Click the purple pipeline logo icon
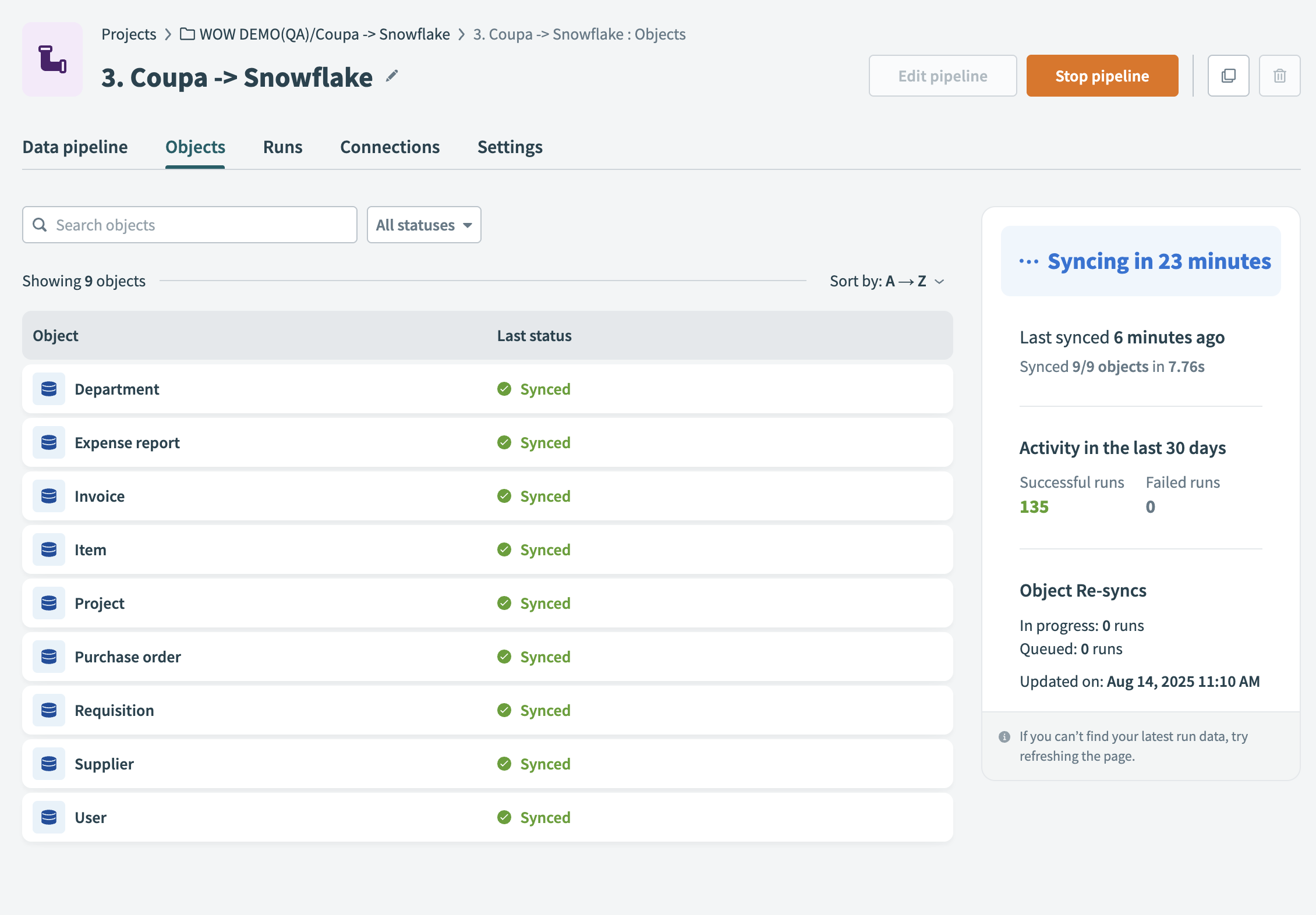 pos(52,59)
